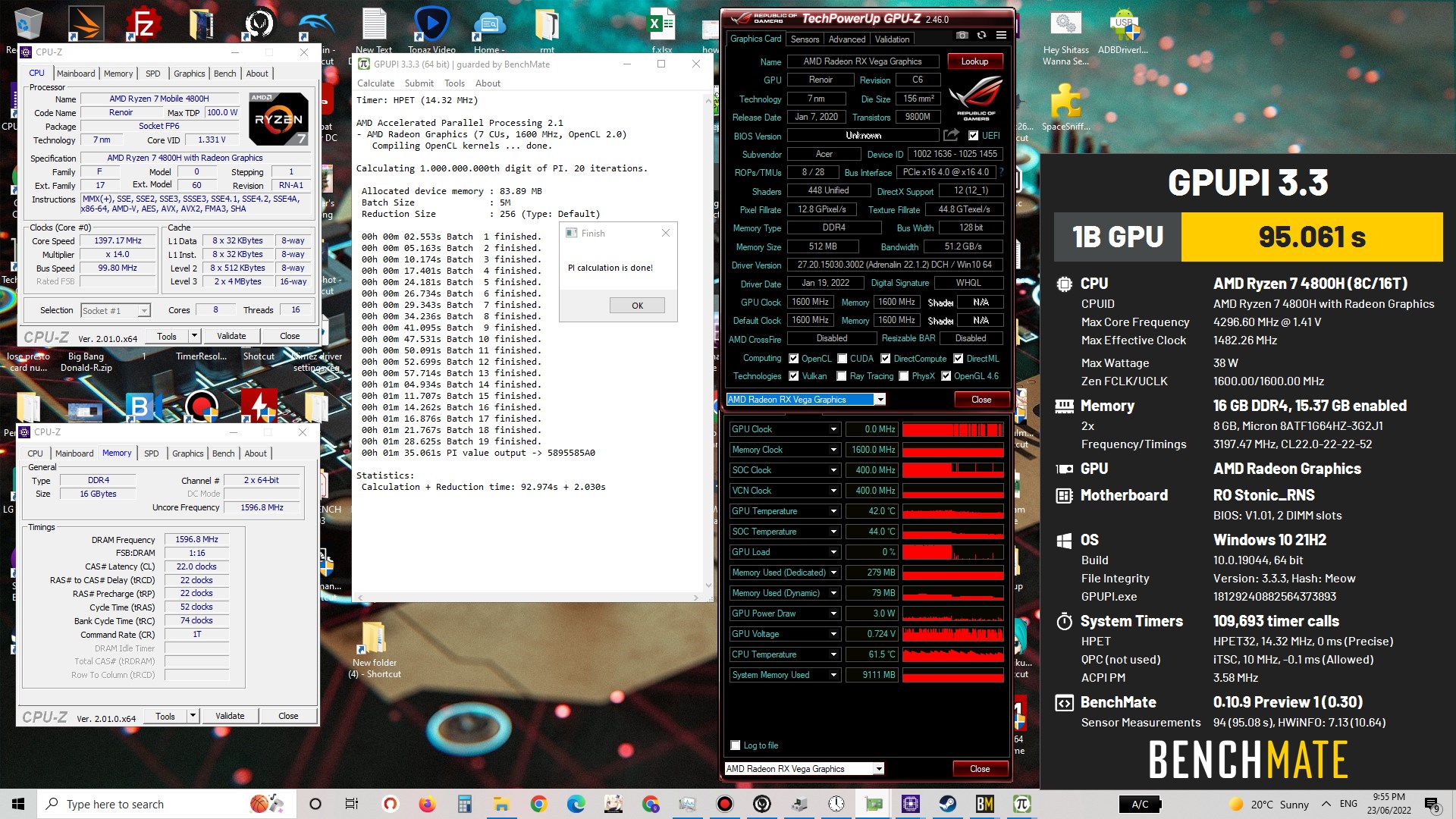Open the Mainboard tab in upper CPU-Z window

pyautogui.click(x=76, y=74)
